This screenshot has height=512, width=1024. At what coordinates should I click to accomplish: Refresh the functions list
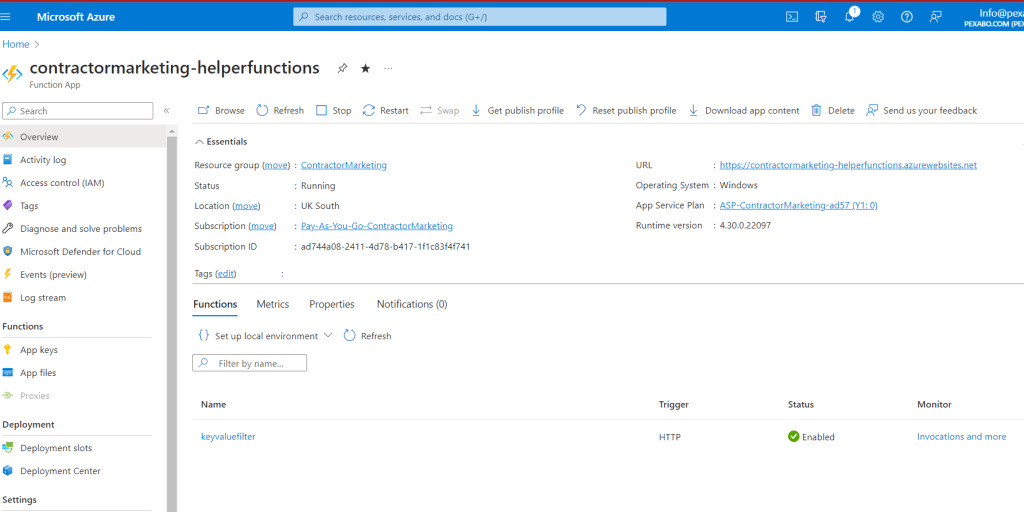[x=368, y=336]
